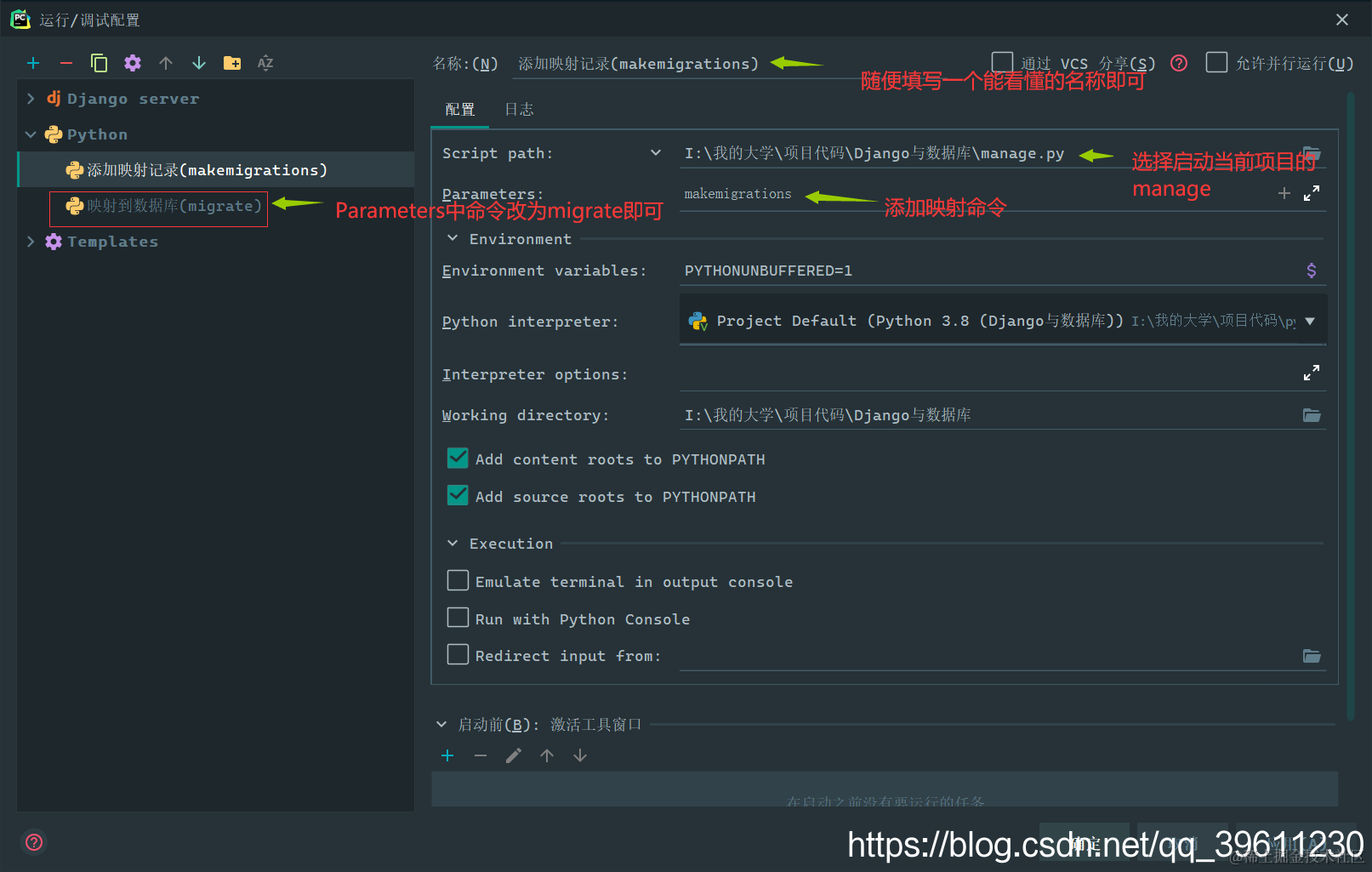This screenshot has height=872, width=1372.
Task: Browse for Working directory folder
Action: click(x=1312, y=415)
